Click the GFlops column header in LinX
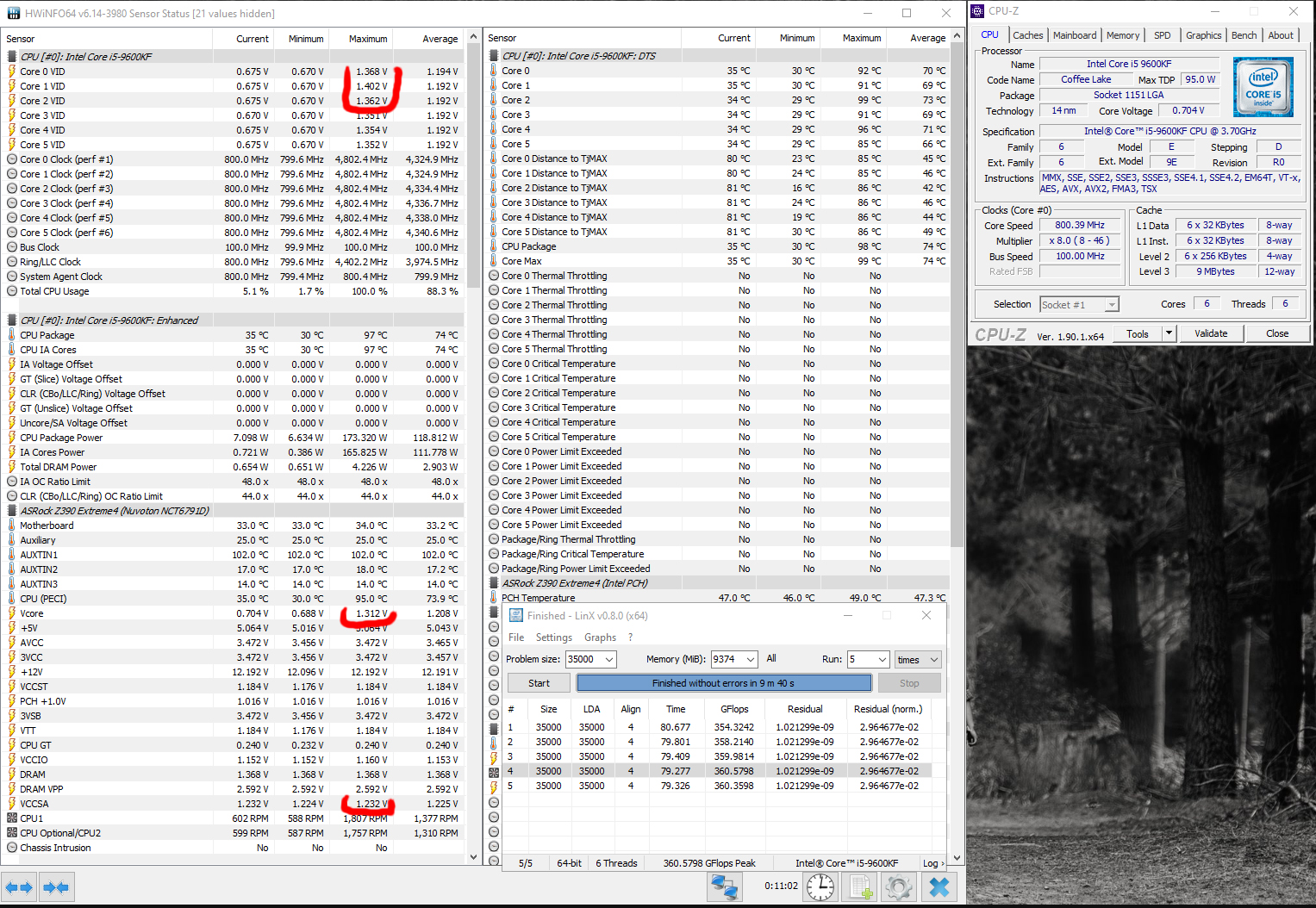Viewport: 1316px width, 908px height. pyautogui.click(x=734, y=709)
